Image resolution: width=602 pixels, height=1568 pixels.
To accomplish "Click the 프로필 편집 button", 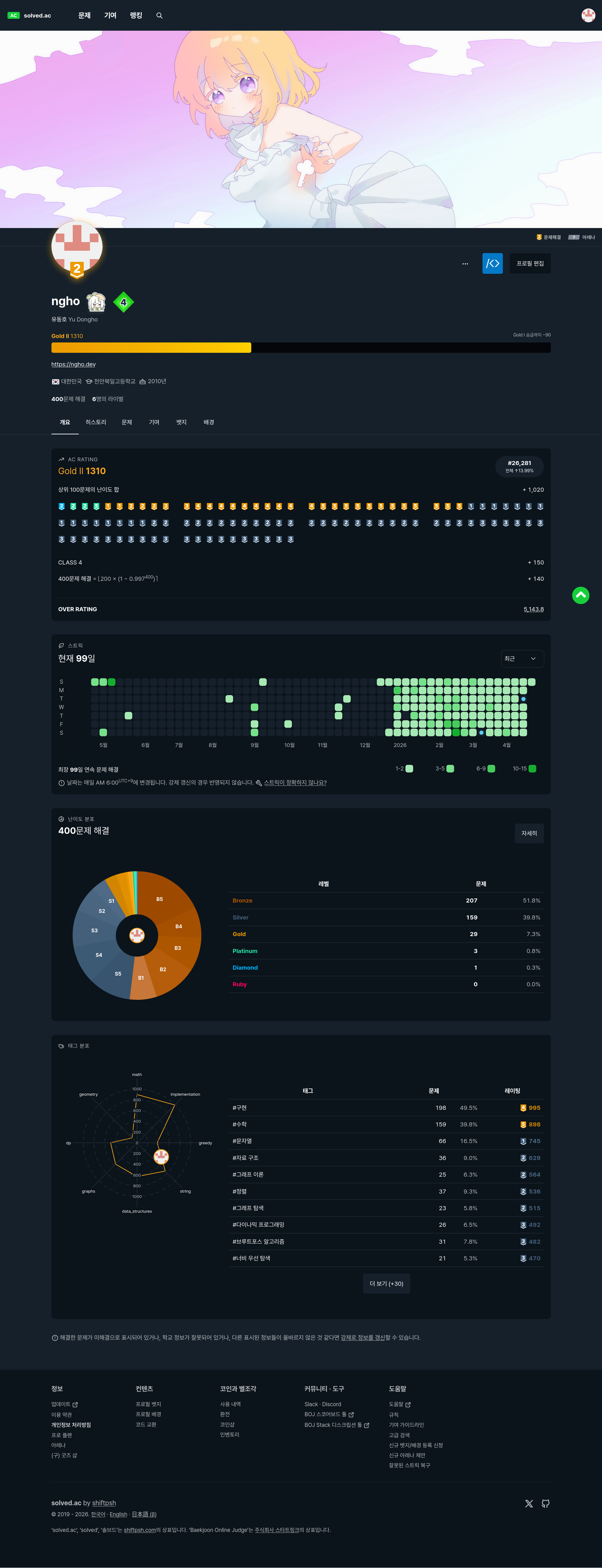I will pos(530,263).
